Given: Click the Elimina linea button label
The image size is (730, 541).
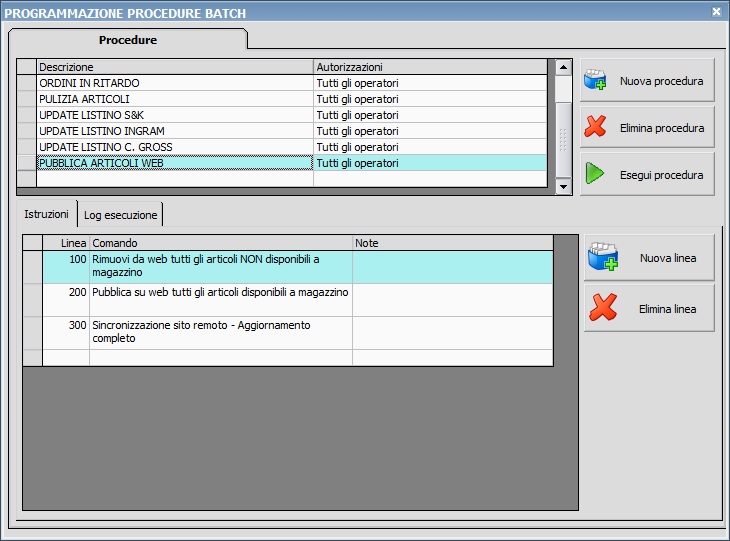Looking at the screenshot, I should (668, 309).
